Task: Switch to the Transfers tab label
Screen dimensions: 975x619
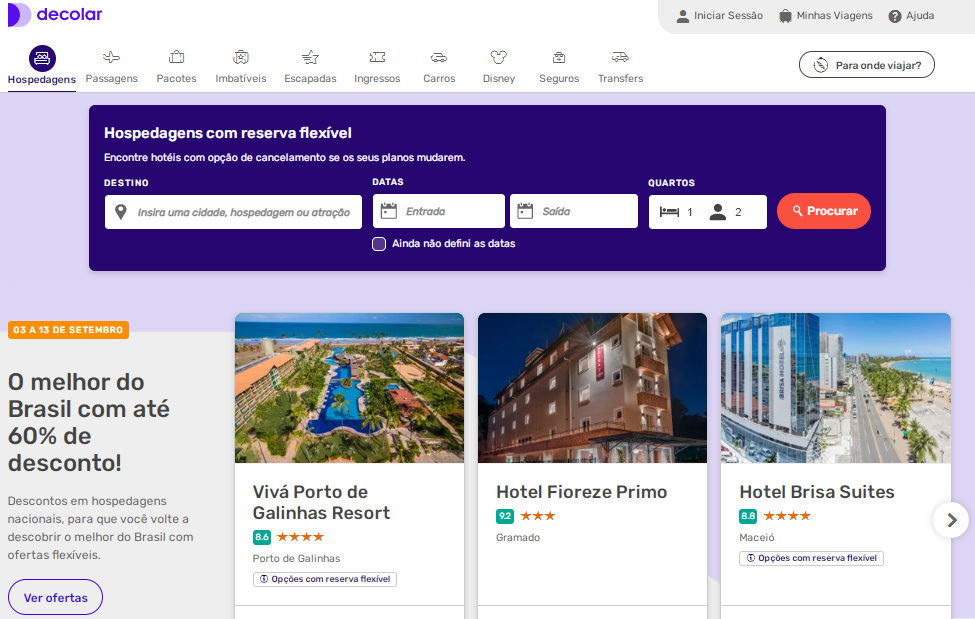Action: pyautogui.click(x=621, y=78)
